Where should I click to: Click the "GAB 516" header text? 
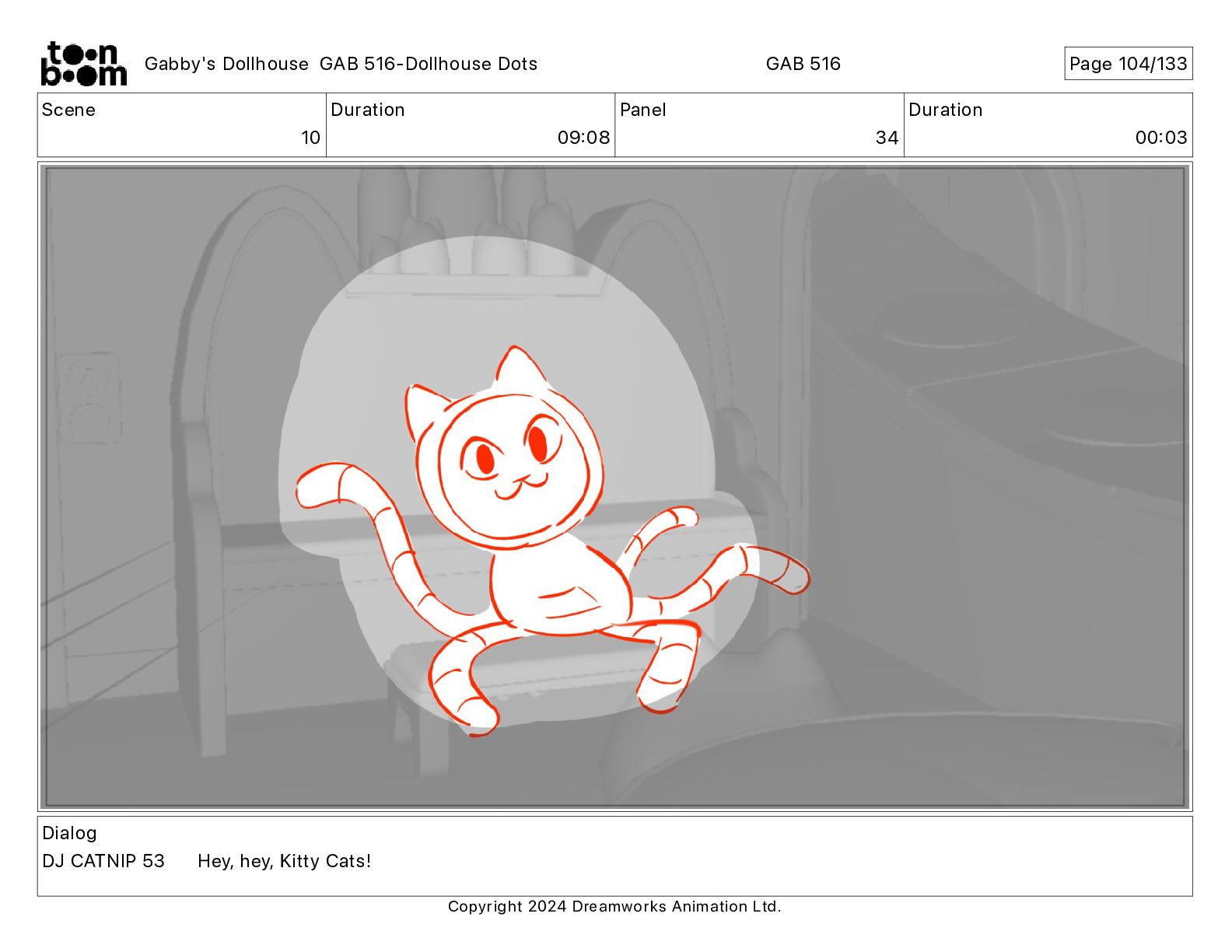coord(803,64)
